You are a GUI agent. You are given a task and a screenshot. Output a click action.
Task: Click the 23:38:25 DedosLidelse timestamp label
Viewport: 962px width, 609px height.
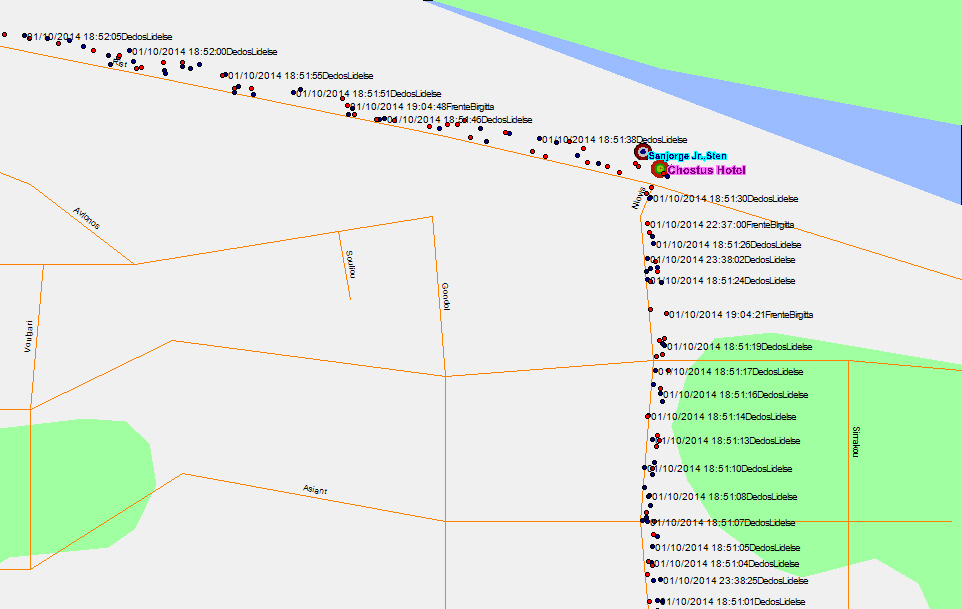click(x=735, y=580)
